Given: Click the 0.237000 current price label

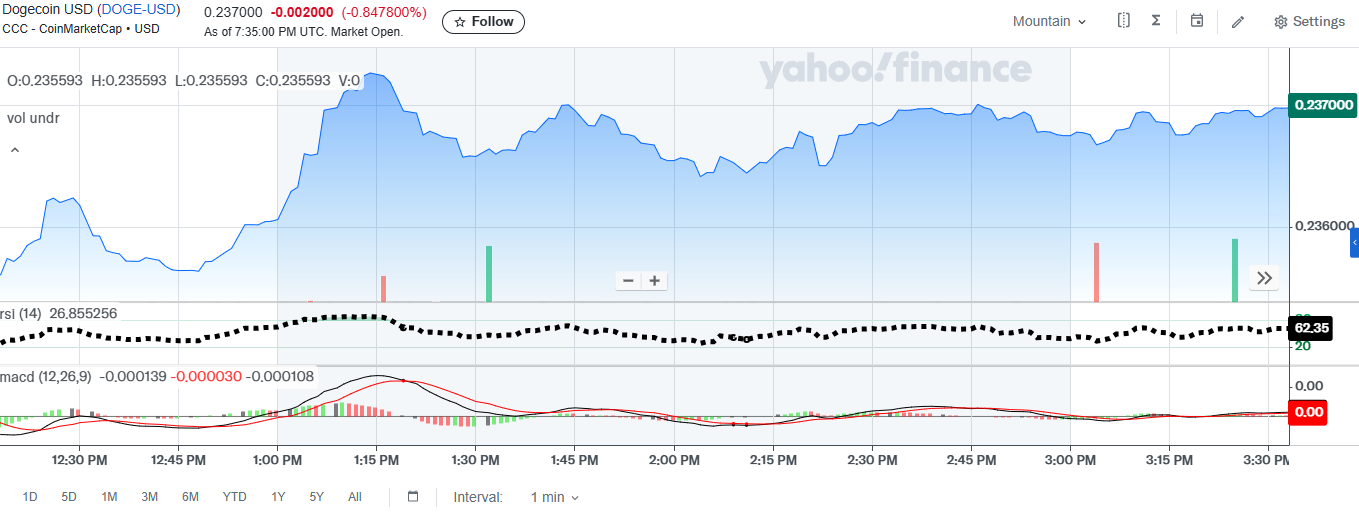Looking at the screenshot, I should pyautogui.click(x=1323, y=105).
